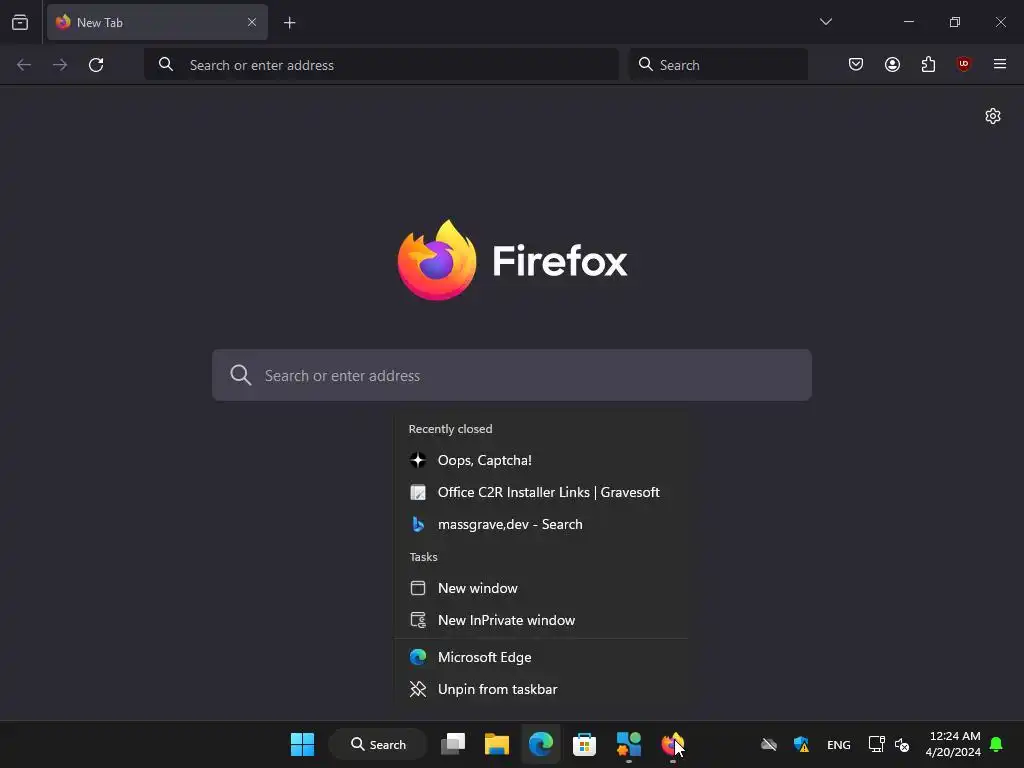
Task: Reopen the massgrave.dev - Search page
Action: click(x=541, y=524)
